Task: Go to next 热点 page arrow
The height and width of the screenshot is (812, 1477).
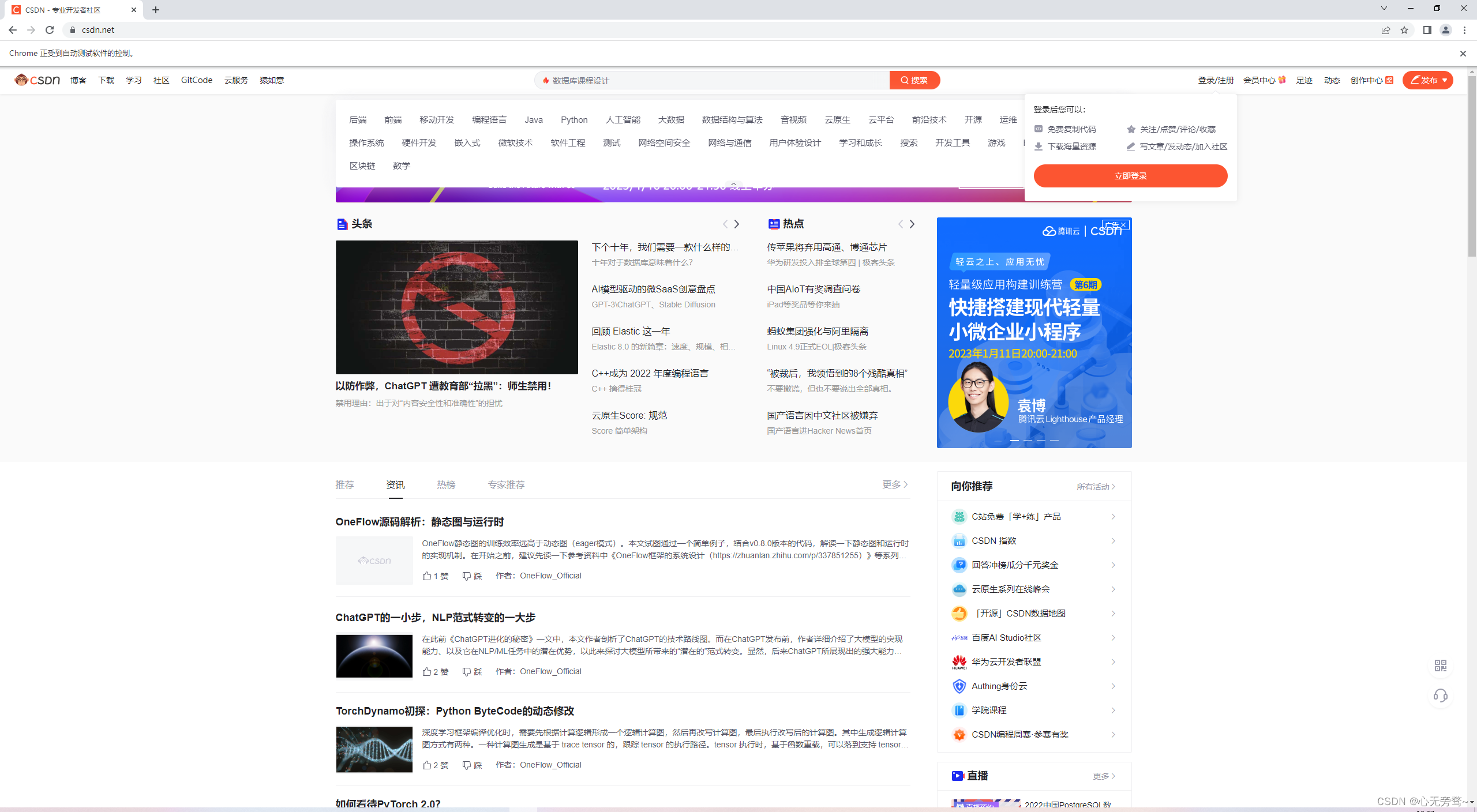Action: 912,224
